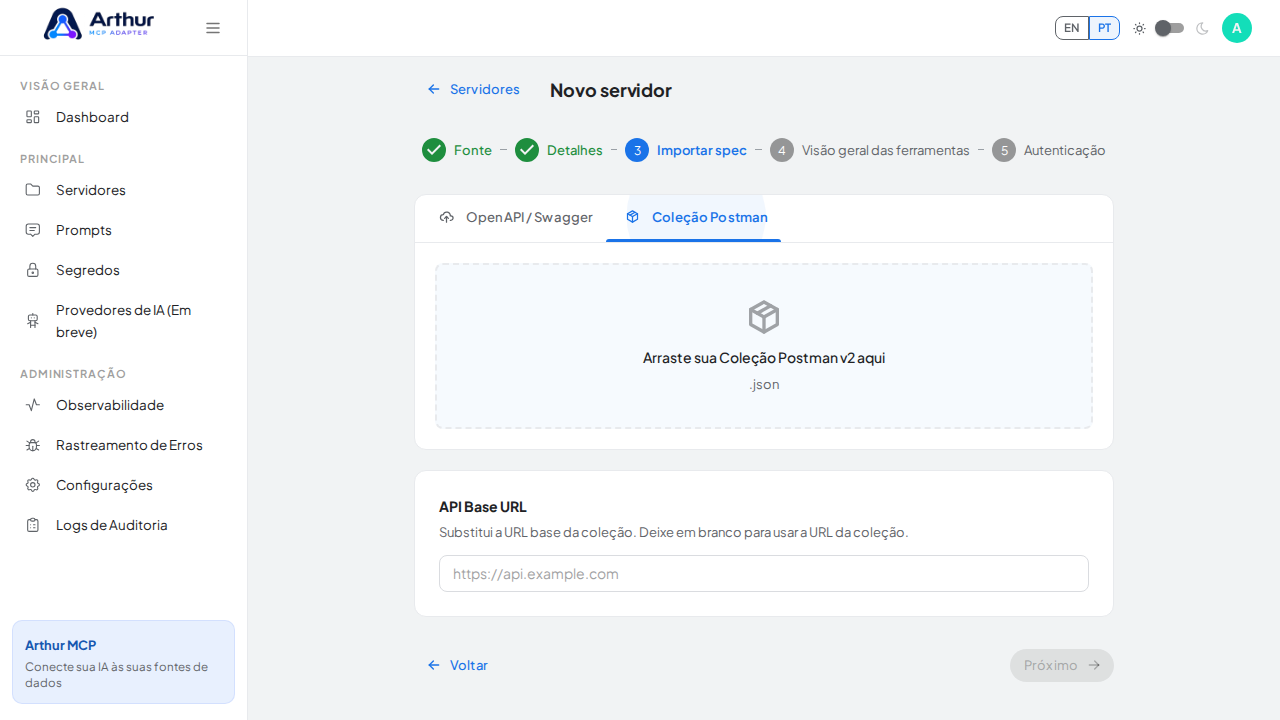The image size is (1280, 720).
Task: Open Rastreamento de Erros page
Action: click(x=124, y=445)
